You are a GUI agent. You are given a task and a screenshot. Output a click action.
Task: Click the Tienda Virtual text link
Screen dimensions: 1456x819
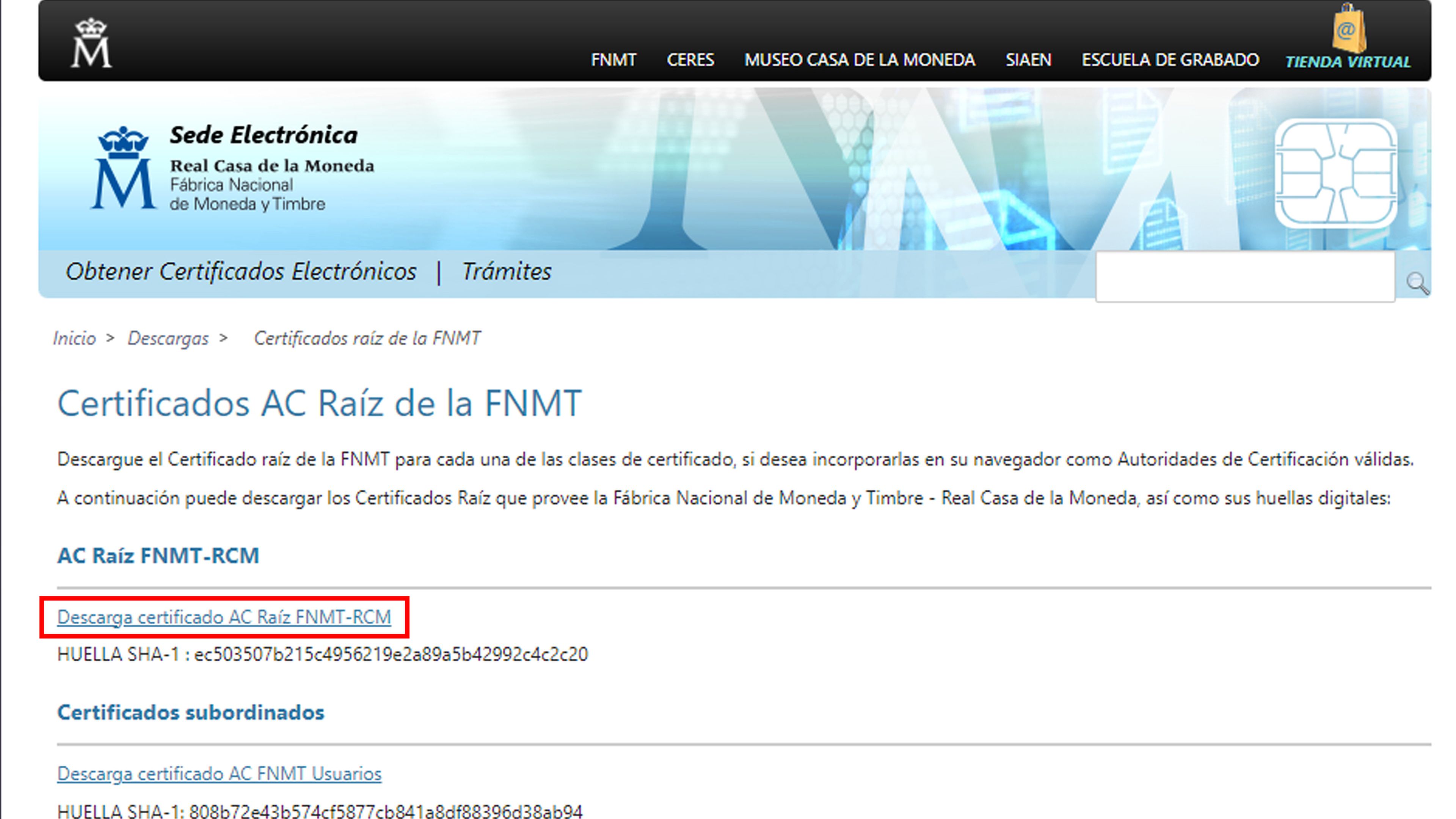point(1348,62)
